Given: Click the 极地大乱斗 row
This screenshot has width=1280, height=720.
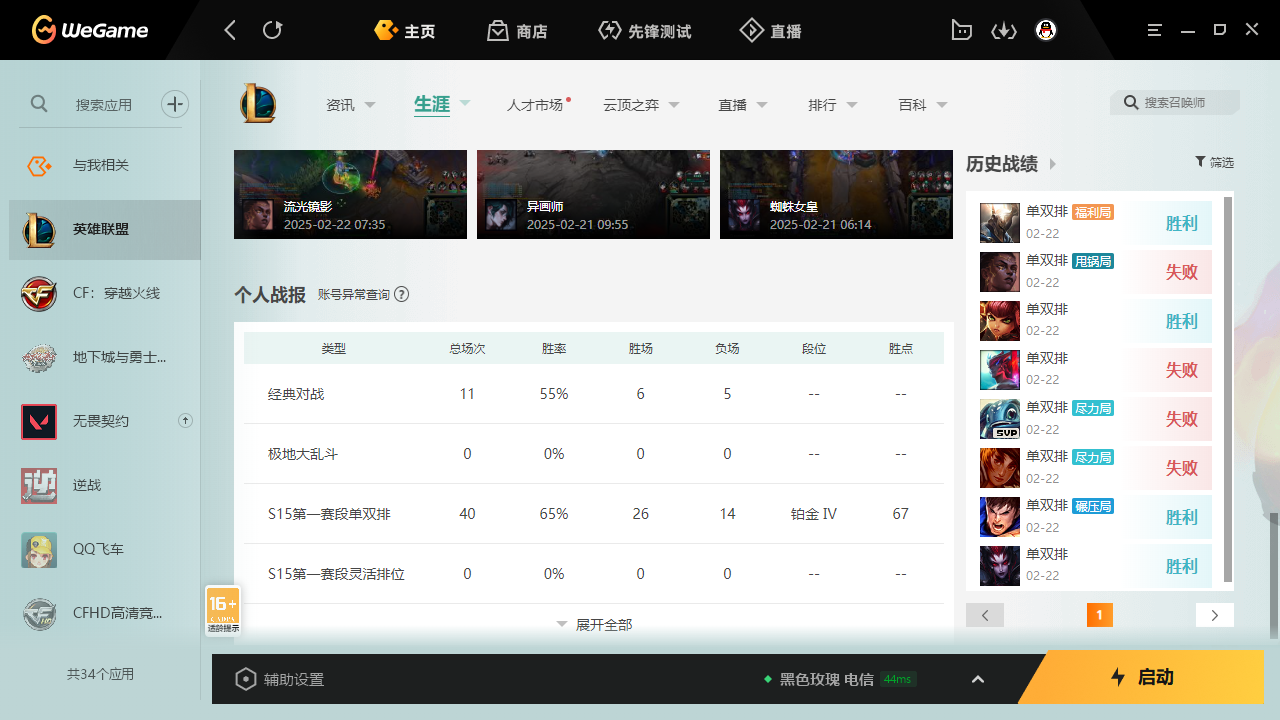Looking at the screenshot, I should click(x=594, y=454).
